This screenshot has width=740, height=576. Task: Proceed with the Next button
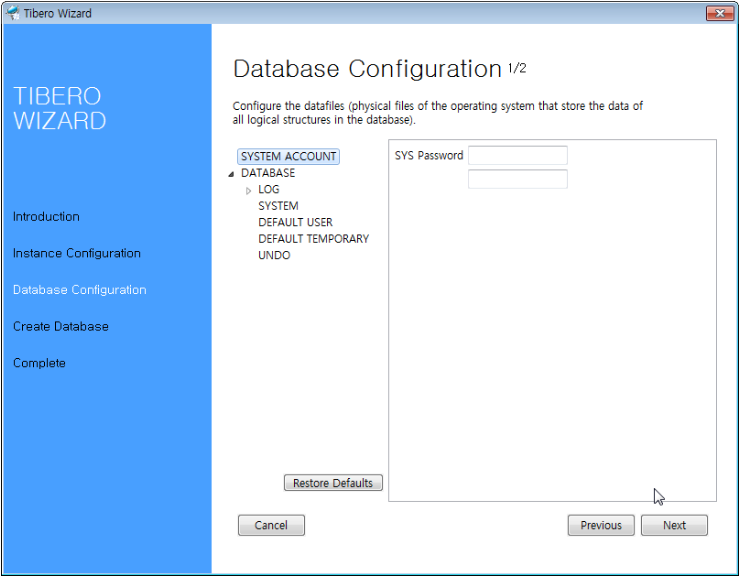point(674,525)
